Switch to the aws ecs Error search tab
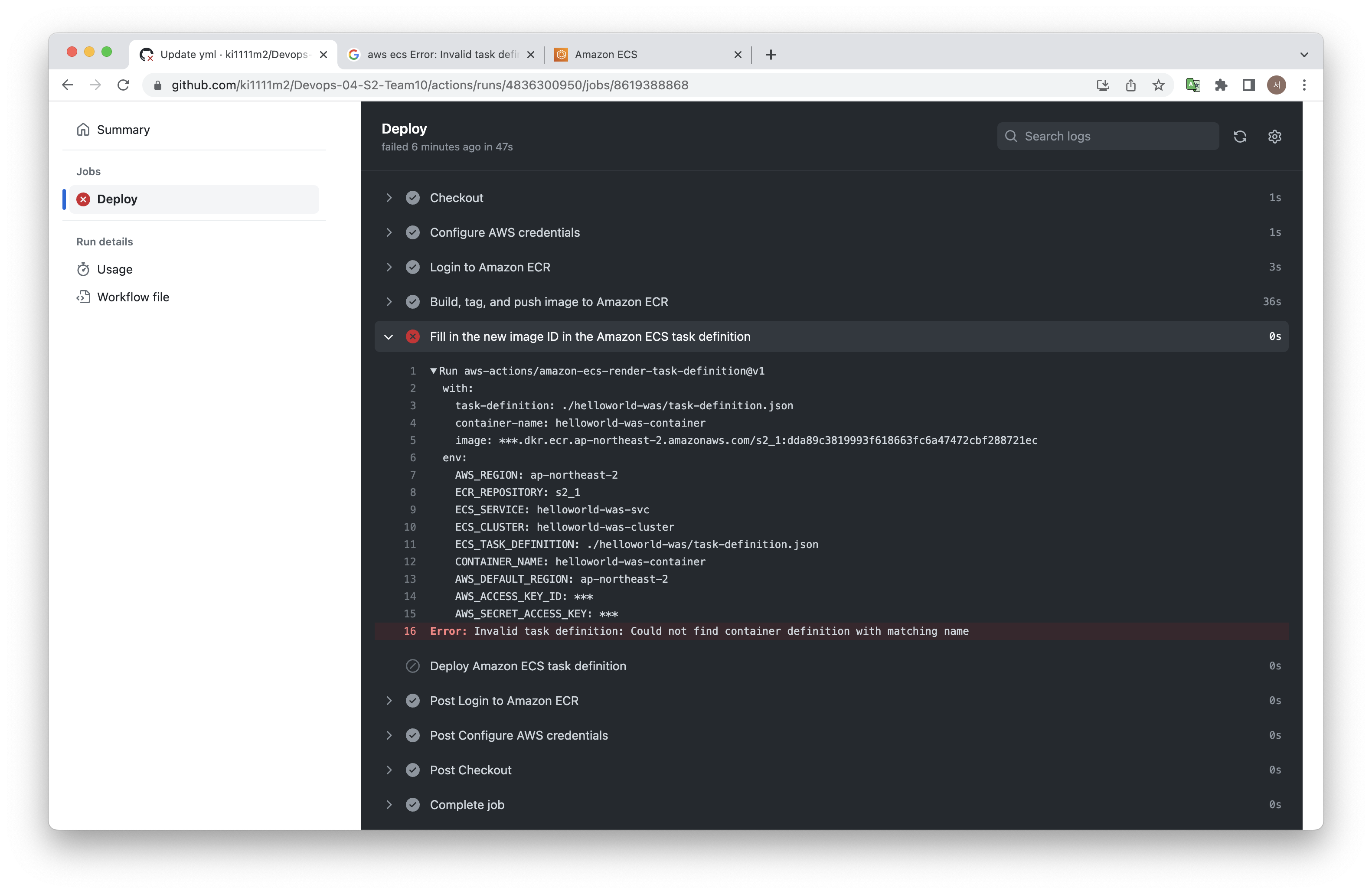This screenshot has height=894, width=1372. [441, 55]
